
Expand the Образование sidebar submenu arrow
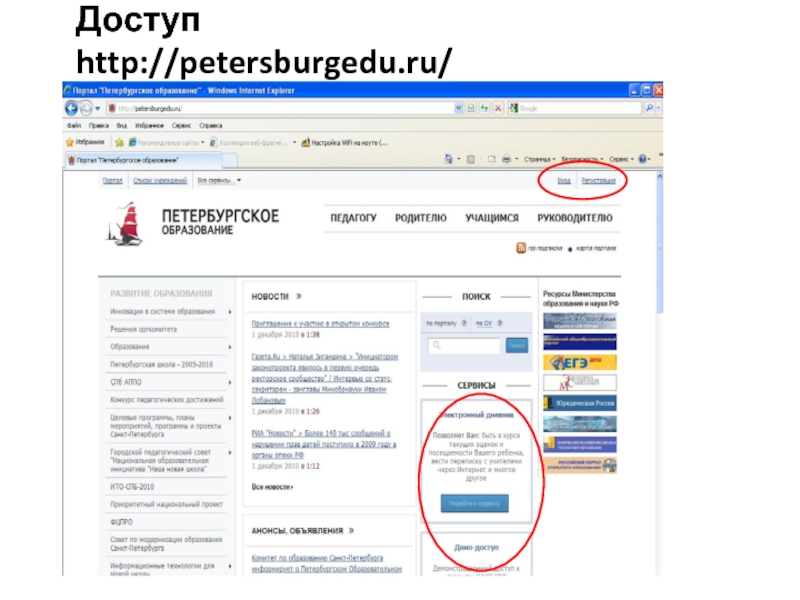point(230,347)
